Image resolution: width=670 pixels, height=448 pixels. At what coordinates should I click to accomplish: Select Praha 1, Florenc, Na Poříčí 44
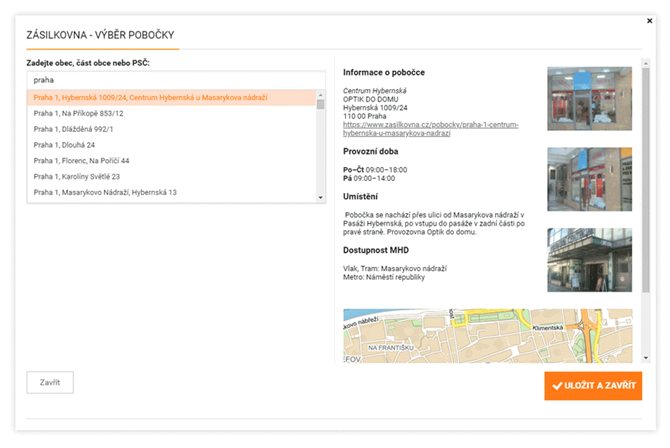[171, 161]
